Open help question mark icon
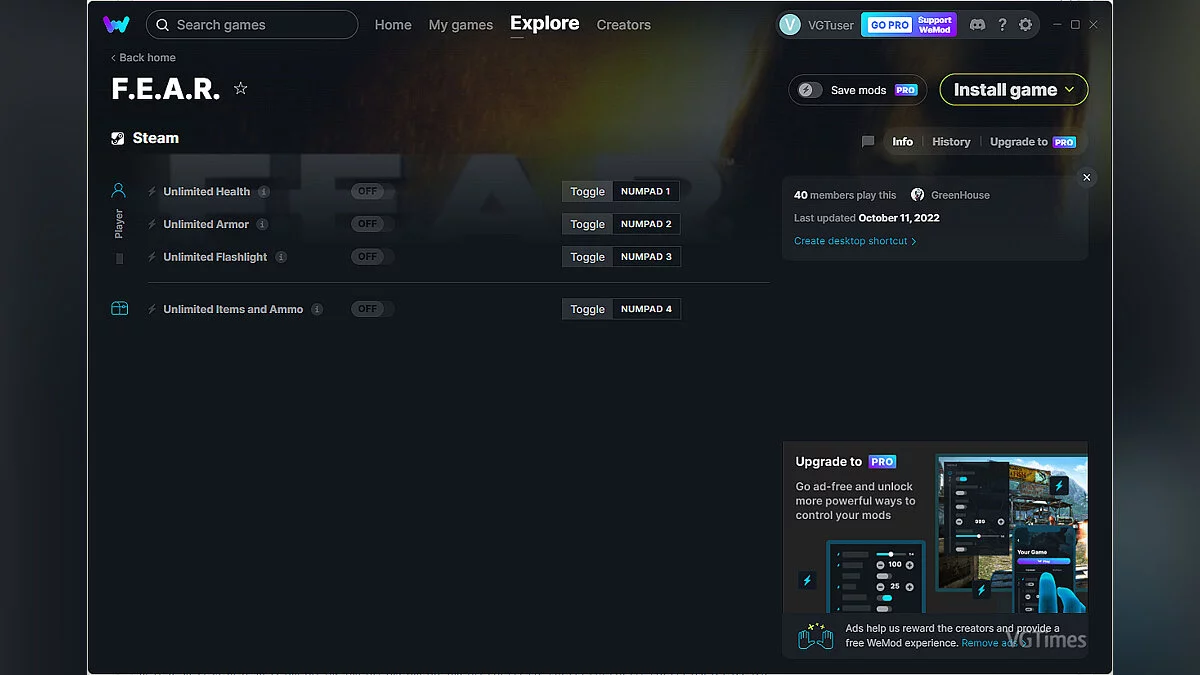 [1002, 25]
